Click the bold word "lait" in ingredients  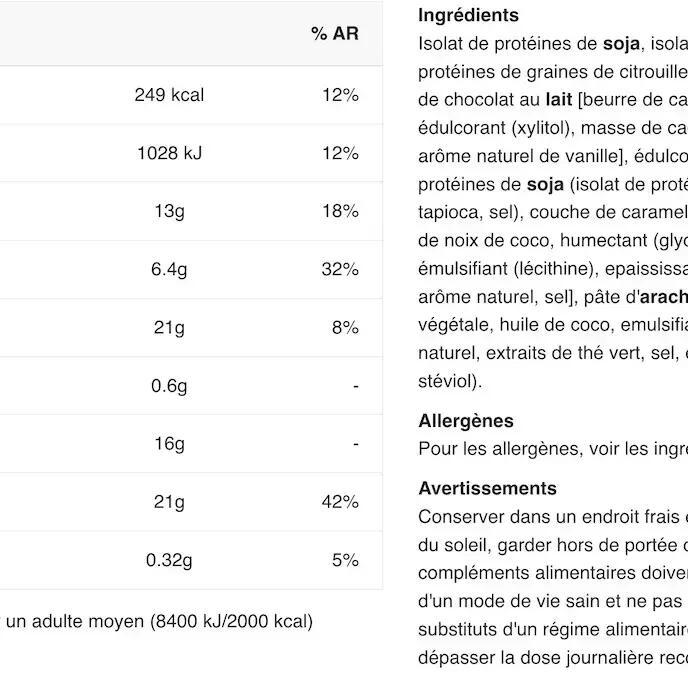[558, 99]
